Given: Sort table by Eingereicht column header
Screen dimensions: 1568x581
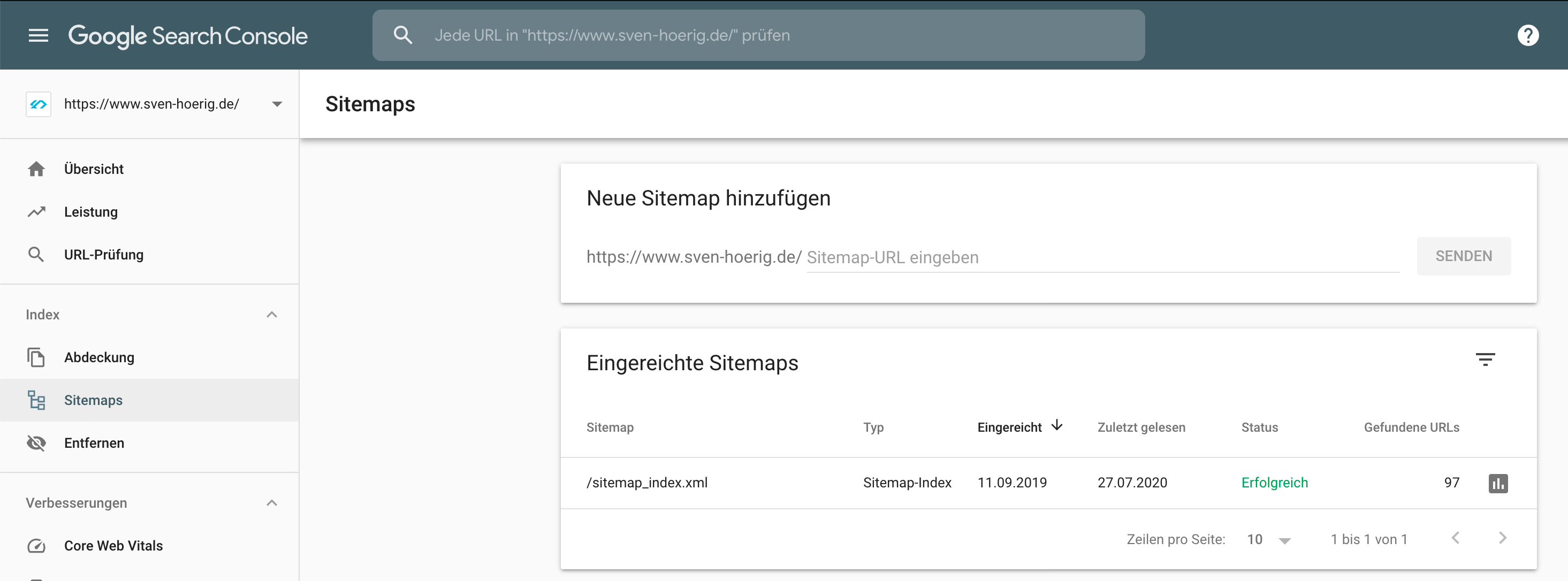Looking at the screenshot, I should click(x=1009, y=427).
